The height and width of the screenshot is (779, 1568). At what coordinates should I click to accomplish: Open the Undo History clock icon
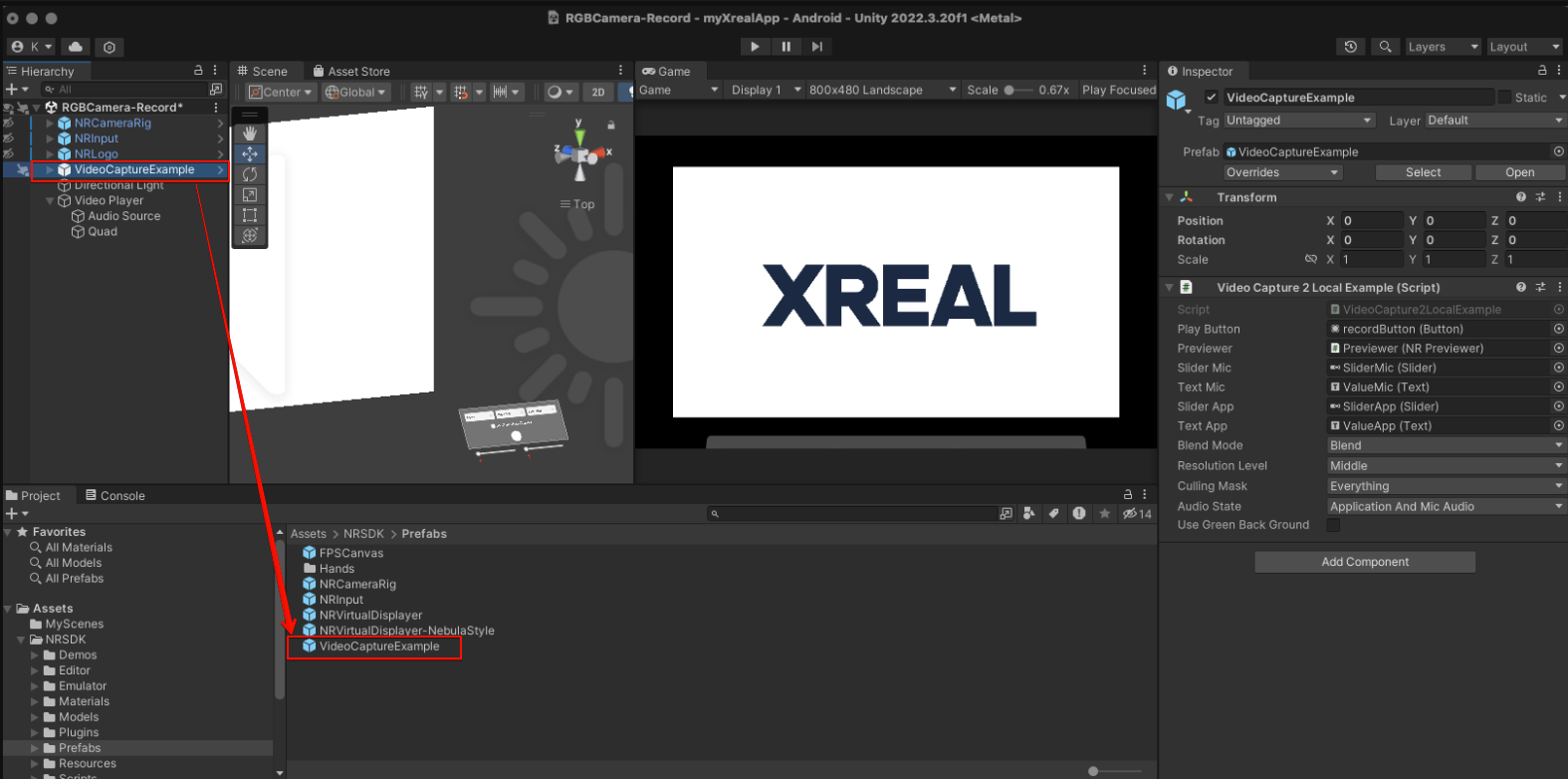1351,47
